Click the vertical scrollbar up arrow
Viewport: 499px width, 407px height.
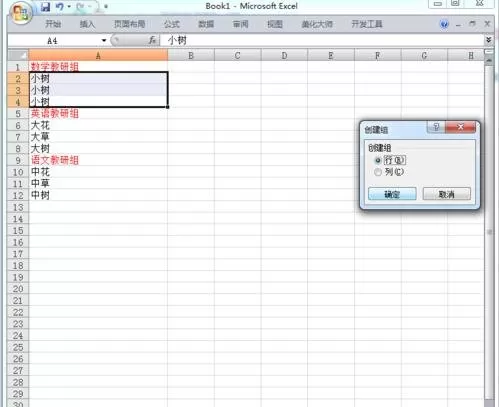tap(489, 61)
